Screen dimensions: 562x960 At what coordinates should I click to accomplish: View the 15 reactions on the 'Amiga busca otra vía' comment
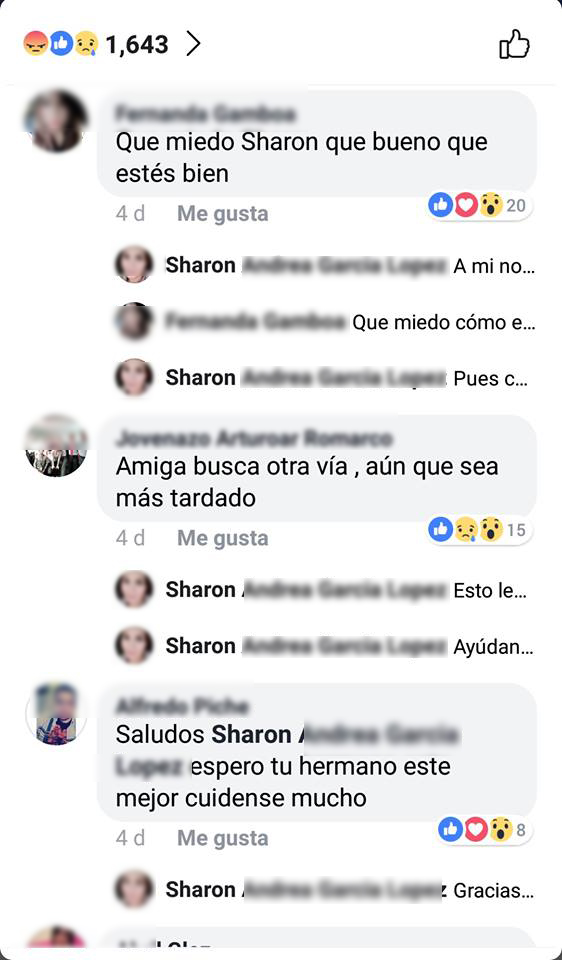[479, 530]
